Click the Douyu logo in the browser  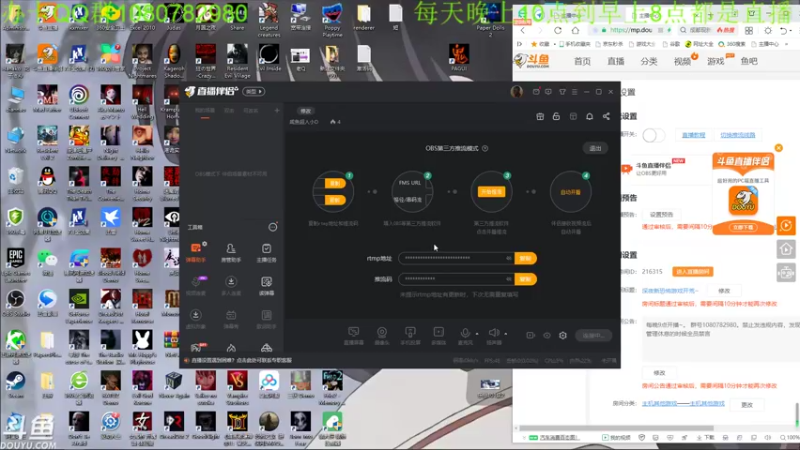(x=532, y=60)
